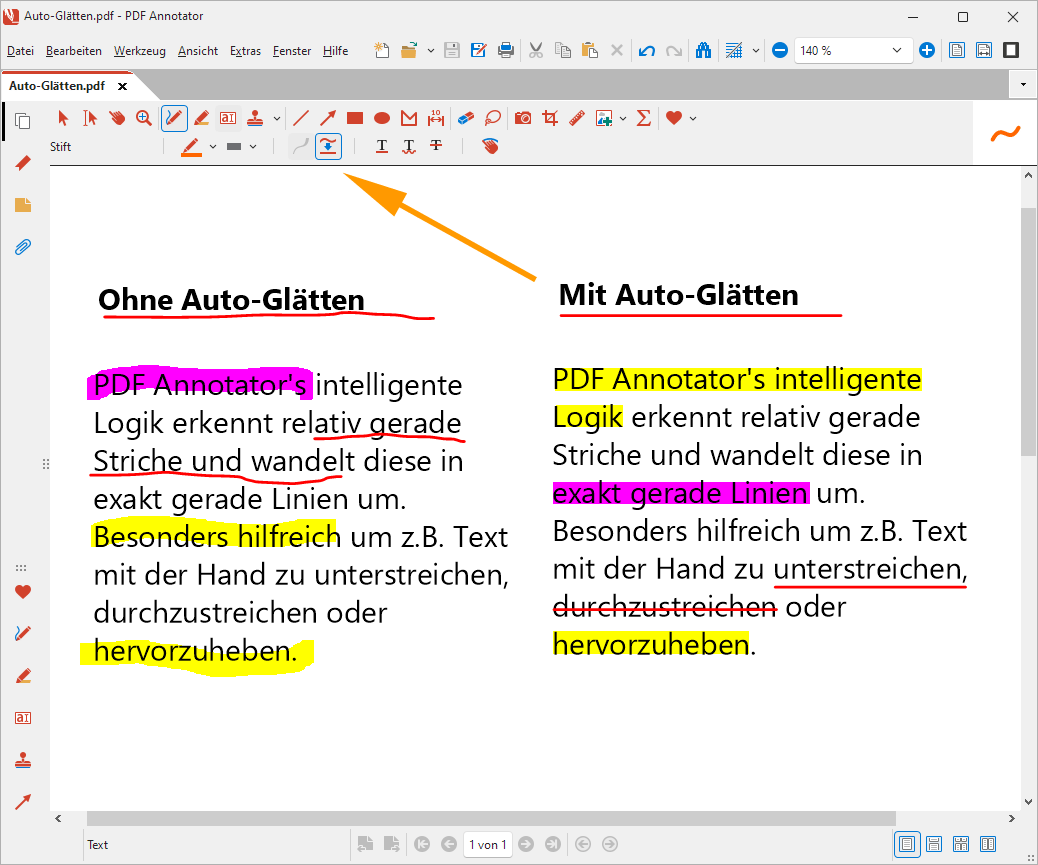Click the zoom in plus button

click(x=927, y=50)
